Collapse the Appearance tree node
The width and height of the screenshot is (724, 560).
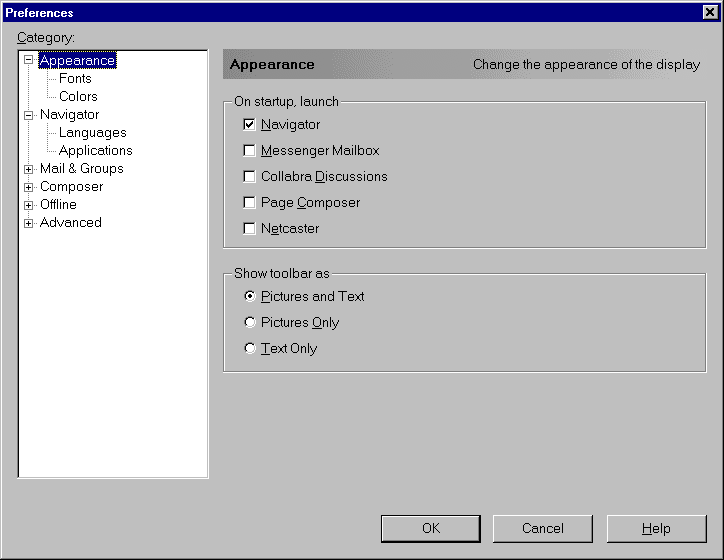click(x=29, y=61)
